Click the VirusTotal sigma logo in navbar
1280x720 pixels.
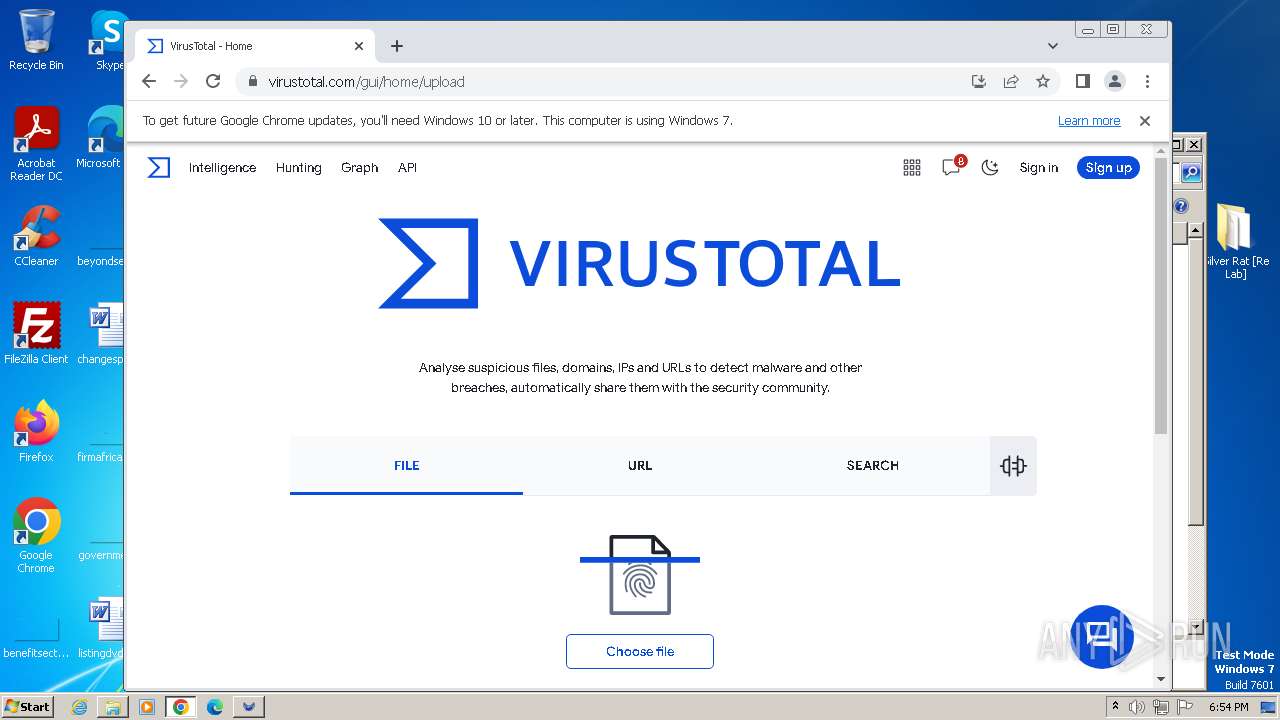click(x=159, y=168)
